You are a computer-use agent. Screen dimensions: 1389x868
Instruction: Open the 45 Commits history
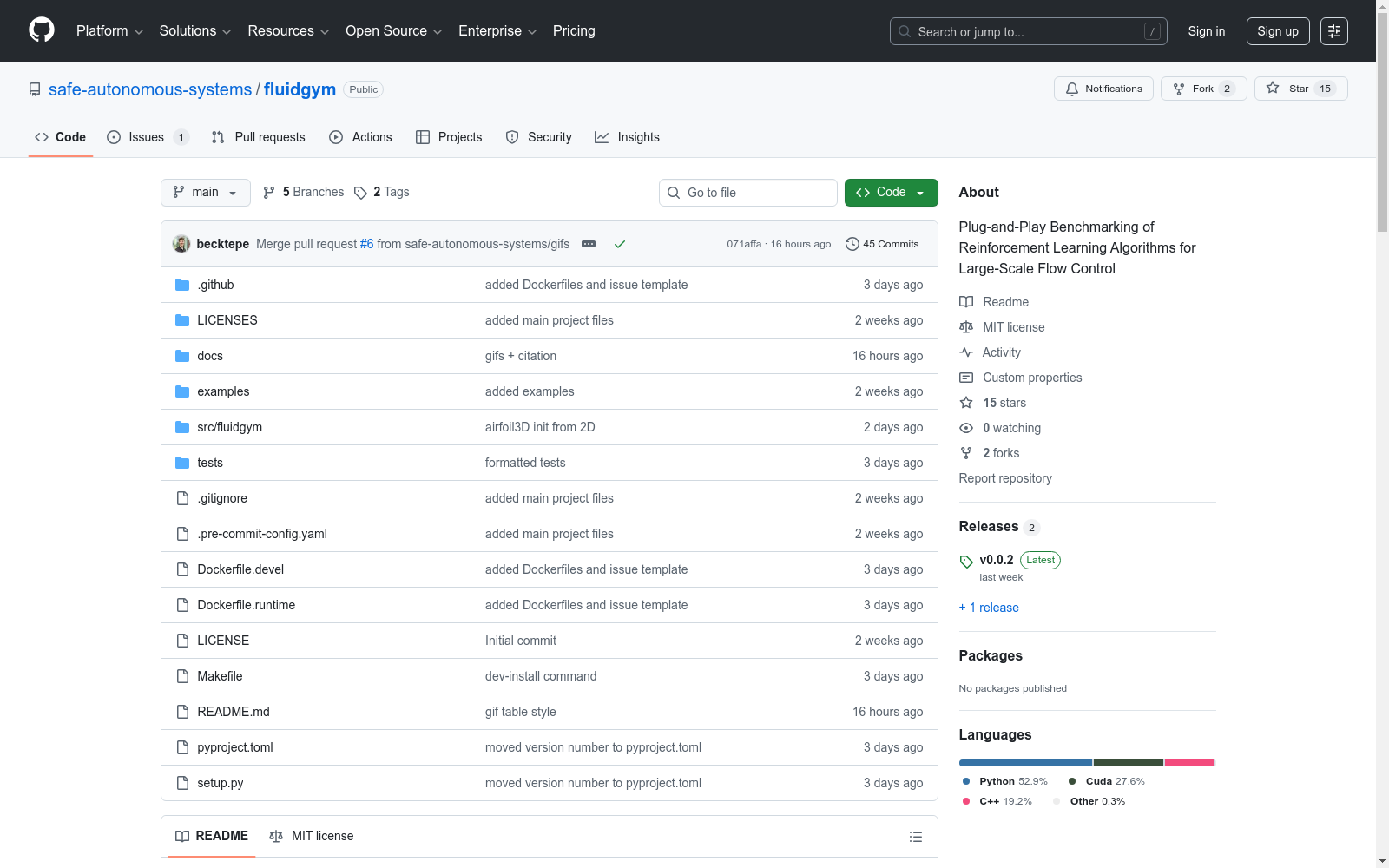click(882, 244)
